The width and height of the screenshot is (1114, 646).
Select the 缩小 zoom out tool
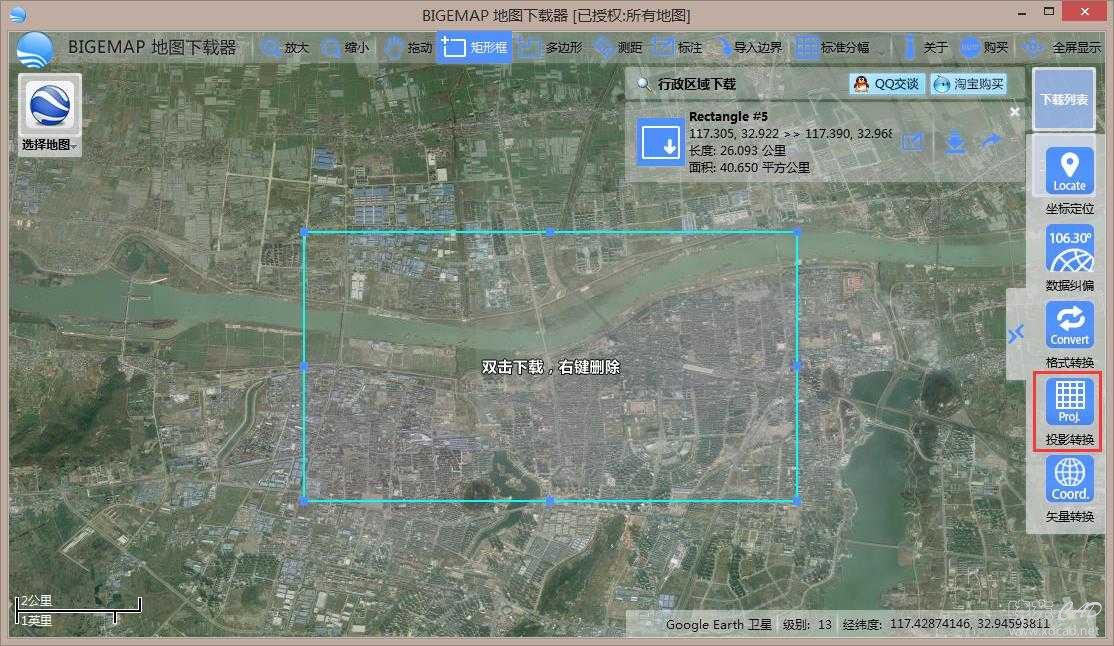pos(345,47)
